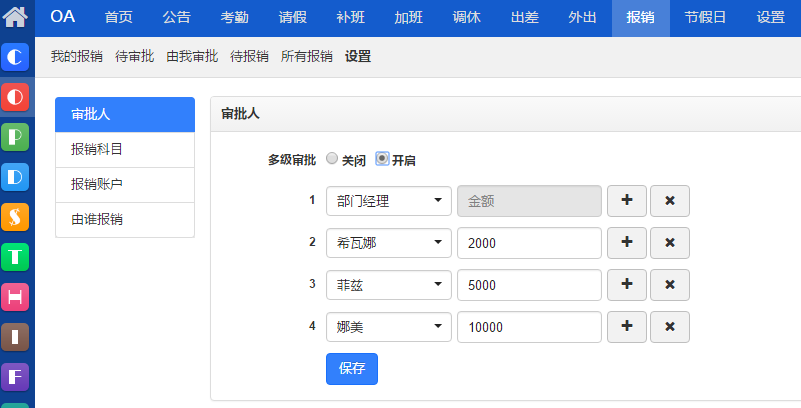Click plus button on approver row 2
Viewport: 801px width, 408px height.
(627, 242)
